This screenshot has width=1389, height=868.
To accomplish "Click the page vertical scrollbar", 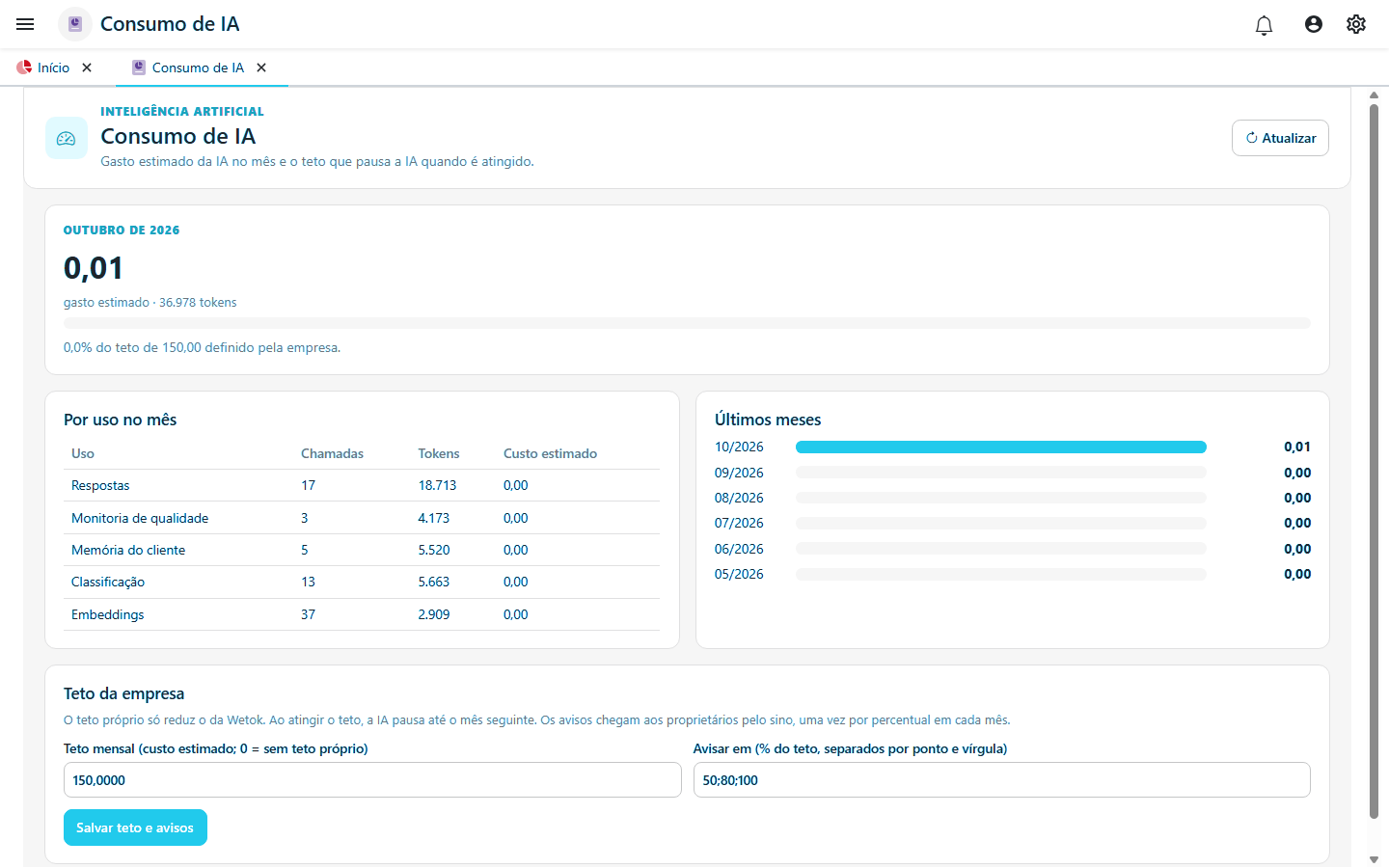I will click(1374, 461).
